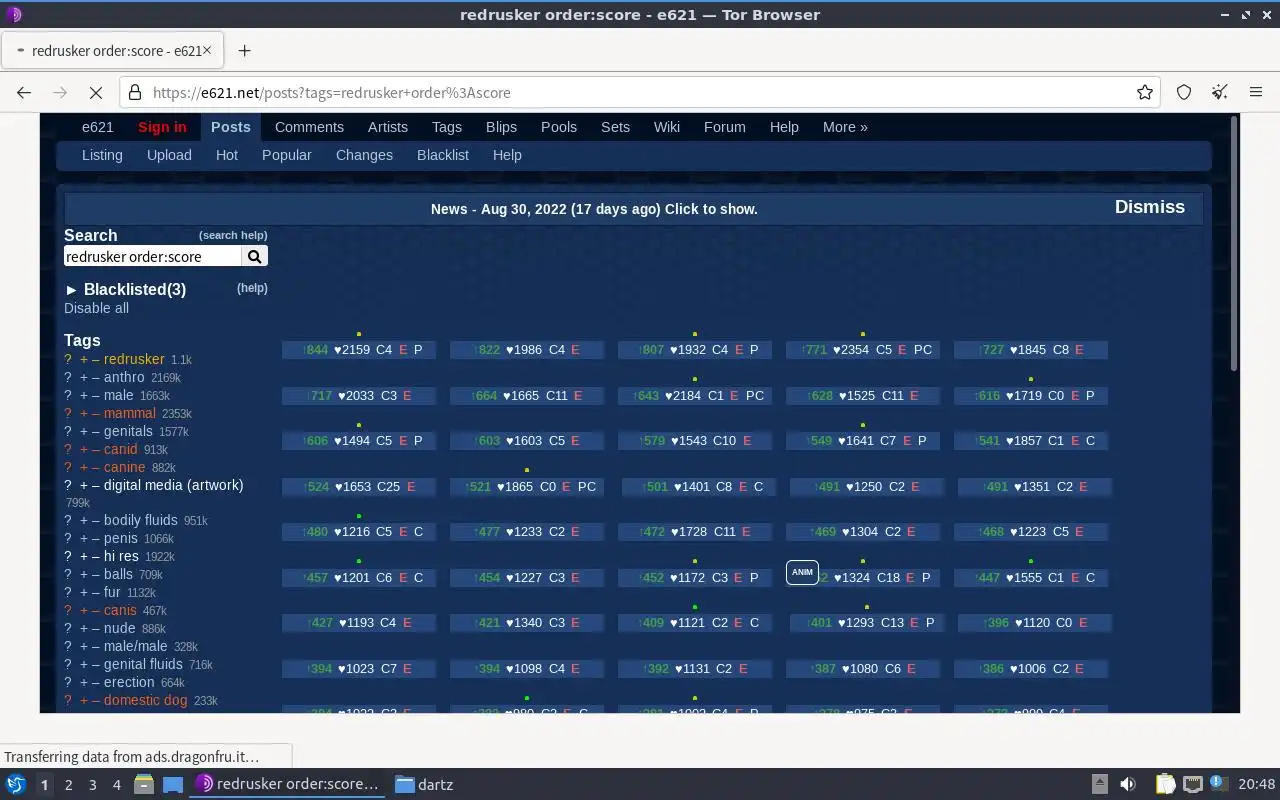Click the minus to exclude the canid tag

pyautogui.click(x=96, y=449)
